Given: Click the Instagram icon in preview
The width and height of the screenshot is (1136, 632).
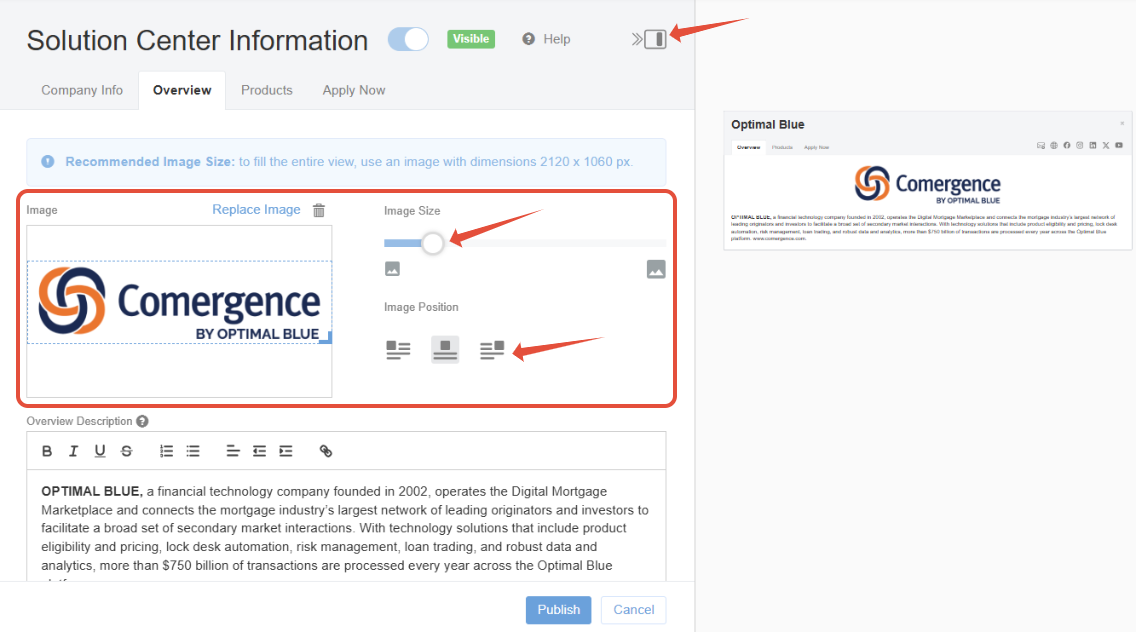Looking at the screenshot, I should tap(1079, 146).
